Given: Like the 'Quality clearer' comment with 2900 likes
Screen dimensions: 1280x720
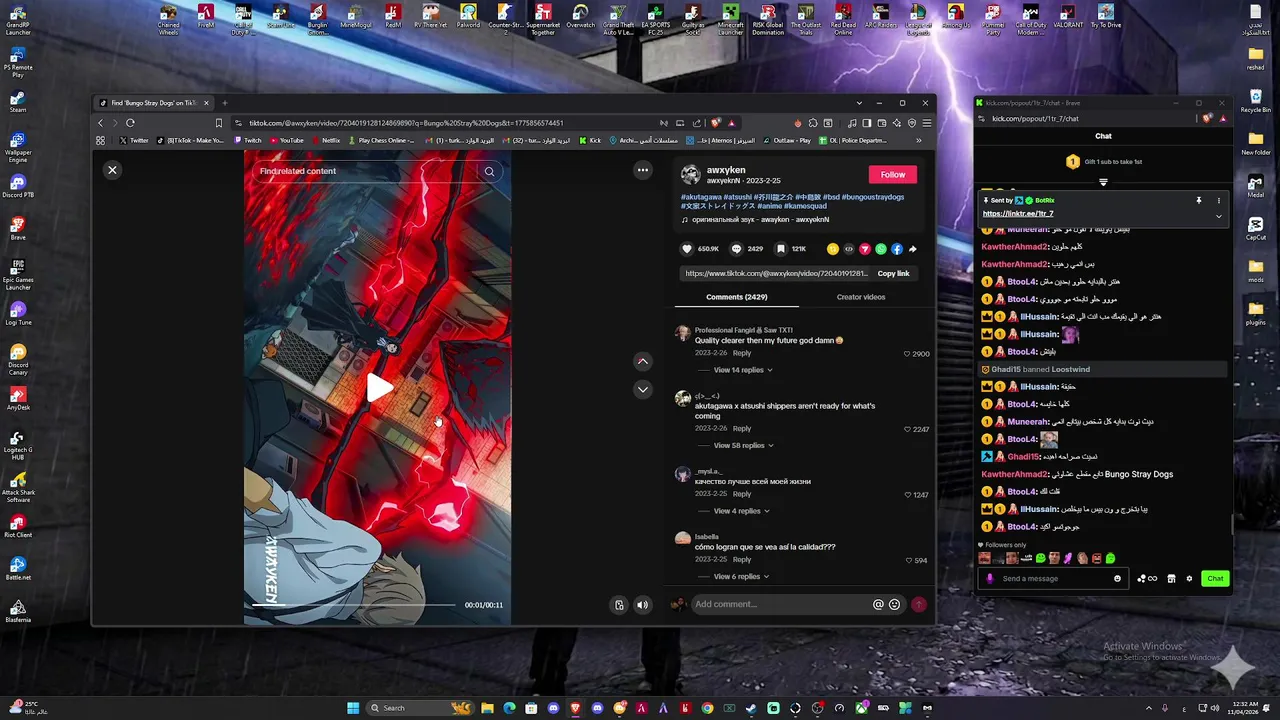Looking at the screenshot, I should click(x=907, y=354).
